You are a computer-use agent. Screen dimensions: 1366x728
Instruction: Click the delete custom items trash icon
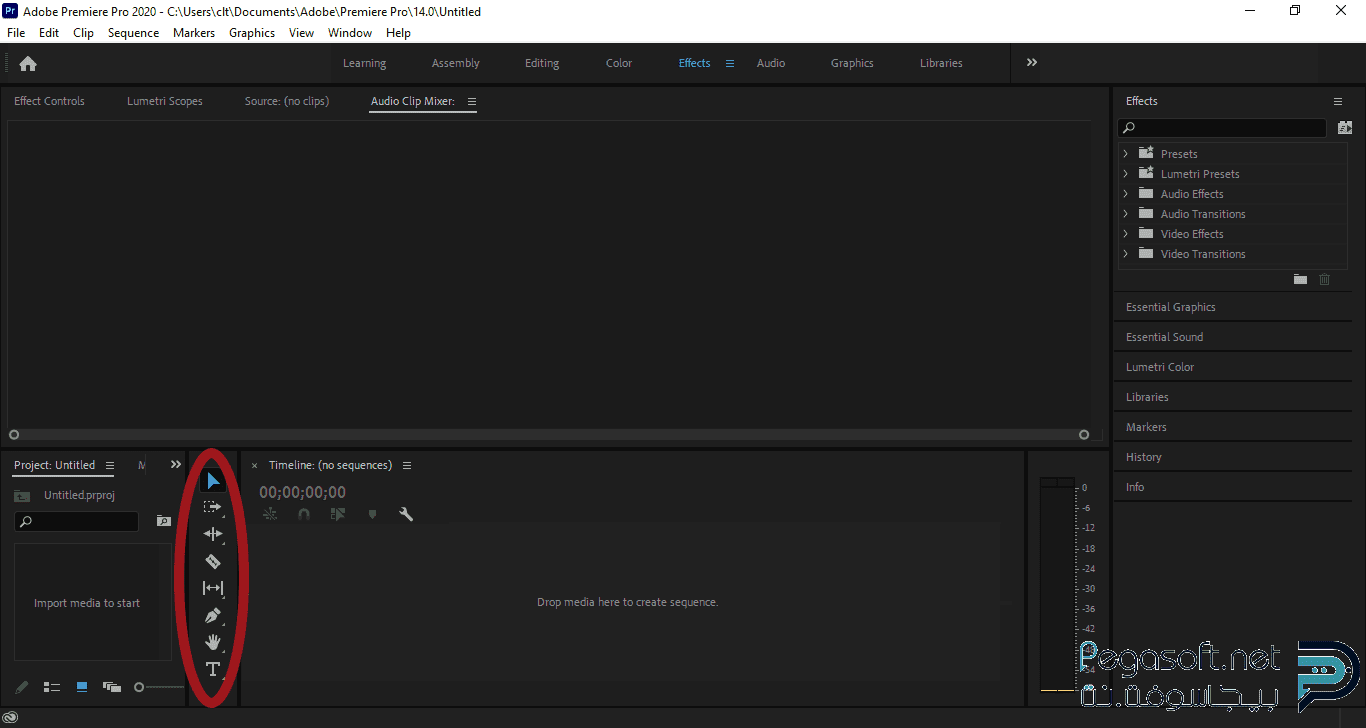click(x=1324, y=279)
